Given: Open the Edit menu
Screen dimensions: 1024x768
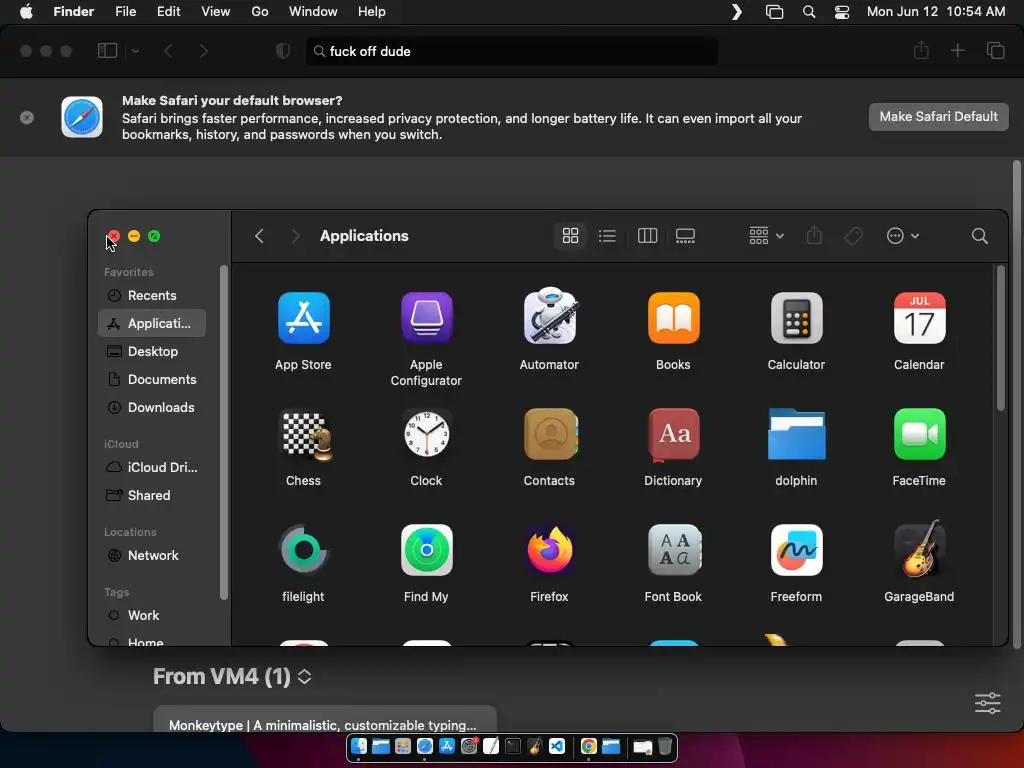Looking at the screenshot, I should point(168,12).
